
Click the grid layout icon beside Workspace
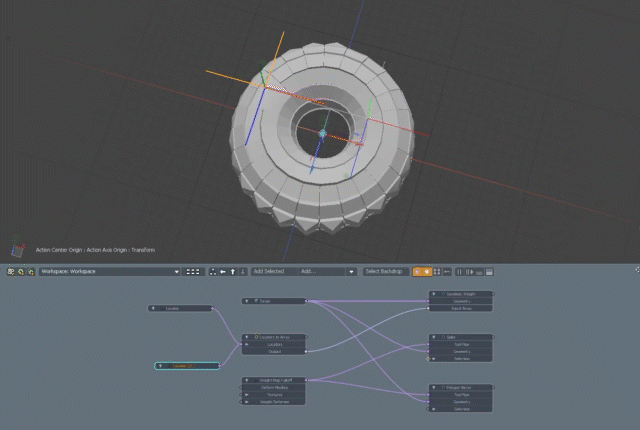click(193, 271)
